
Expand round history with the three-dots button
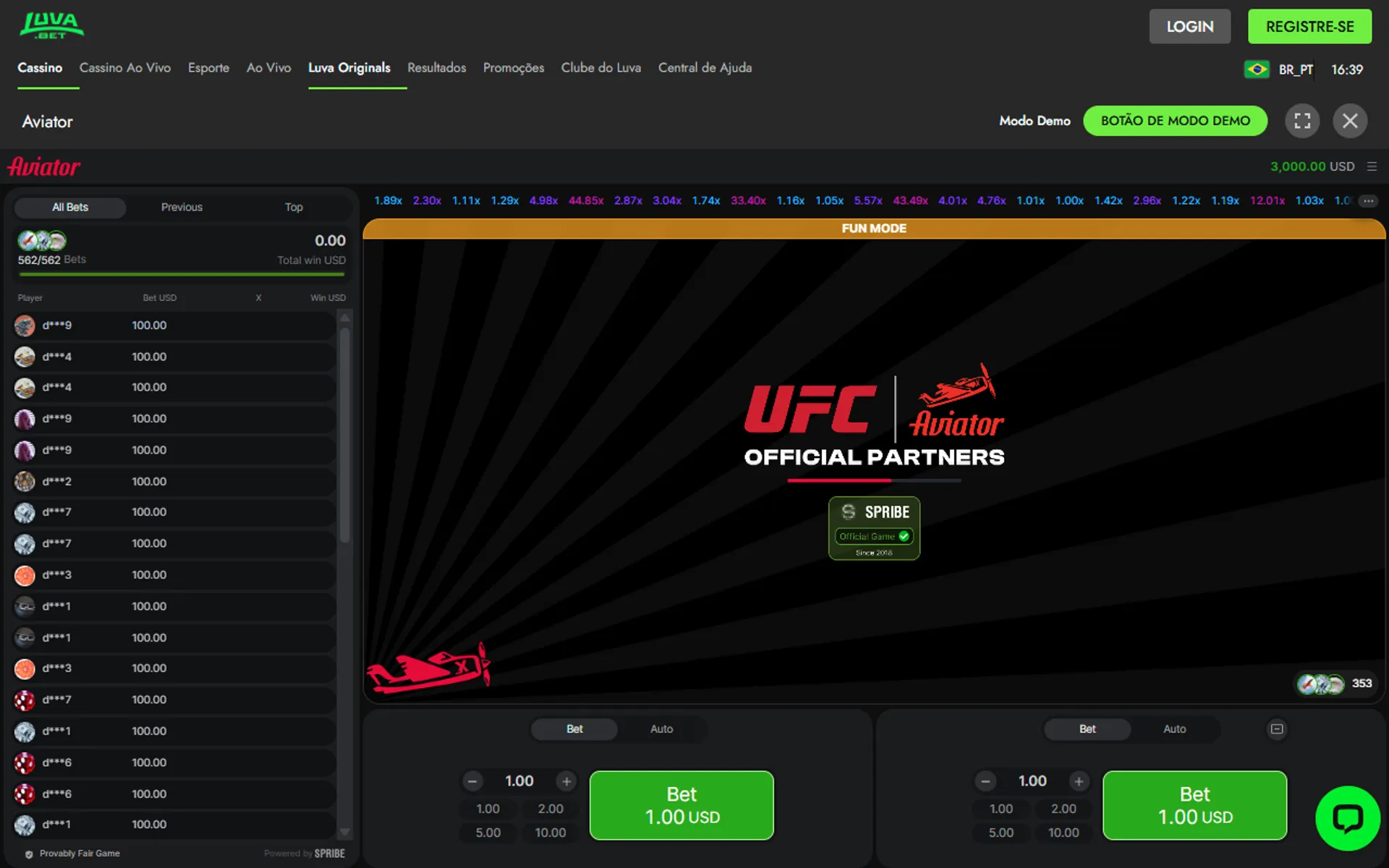pyautogui.click(x=1368, y=201)
